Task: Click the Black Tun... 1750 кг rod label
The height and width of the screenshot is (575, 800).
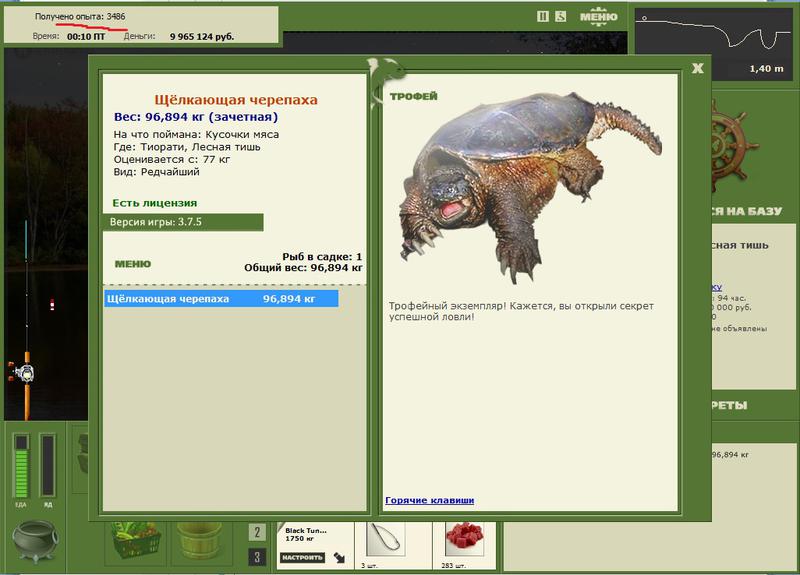Action: point(306,534)
